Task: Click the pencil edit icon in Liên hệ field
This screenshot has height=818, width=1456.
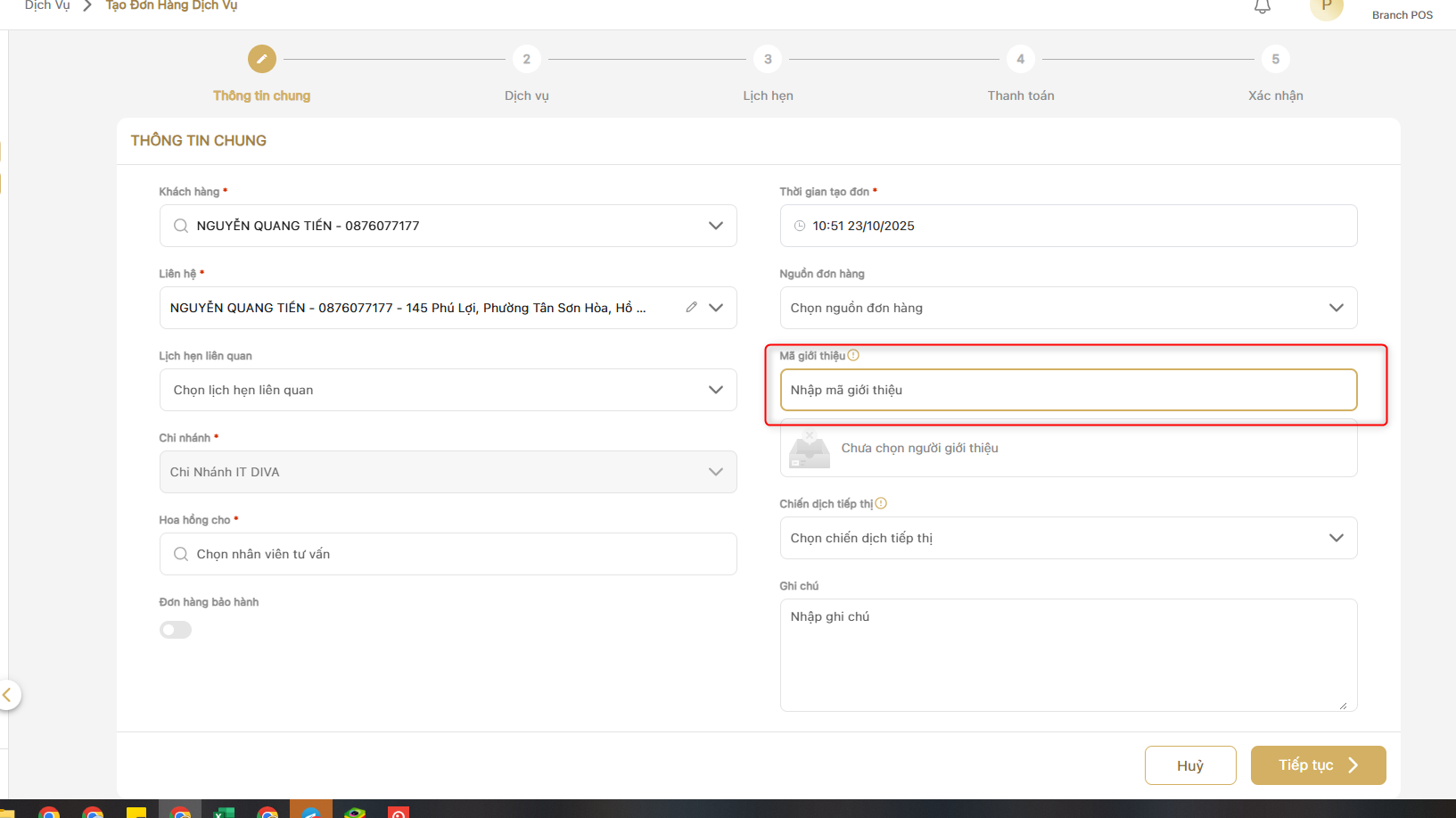Action: (x=691, y=307)
